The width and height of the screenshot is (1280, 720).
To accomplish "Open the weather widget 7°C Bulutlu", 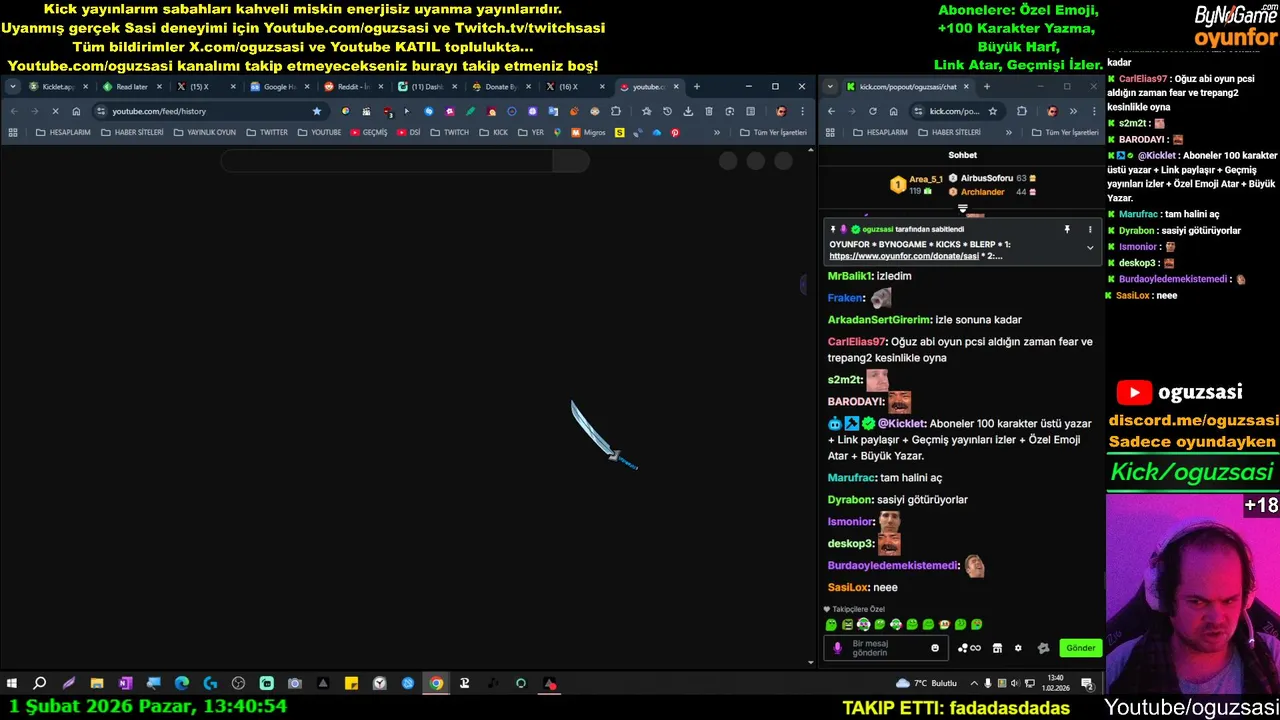I will (x=927, y=684).
